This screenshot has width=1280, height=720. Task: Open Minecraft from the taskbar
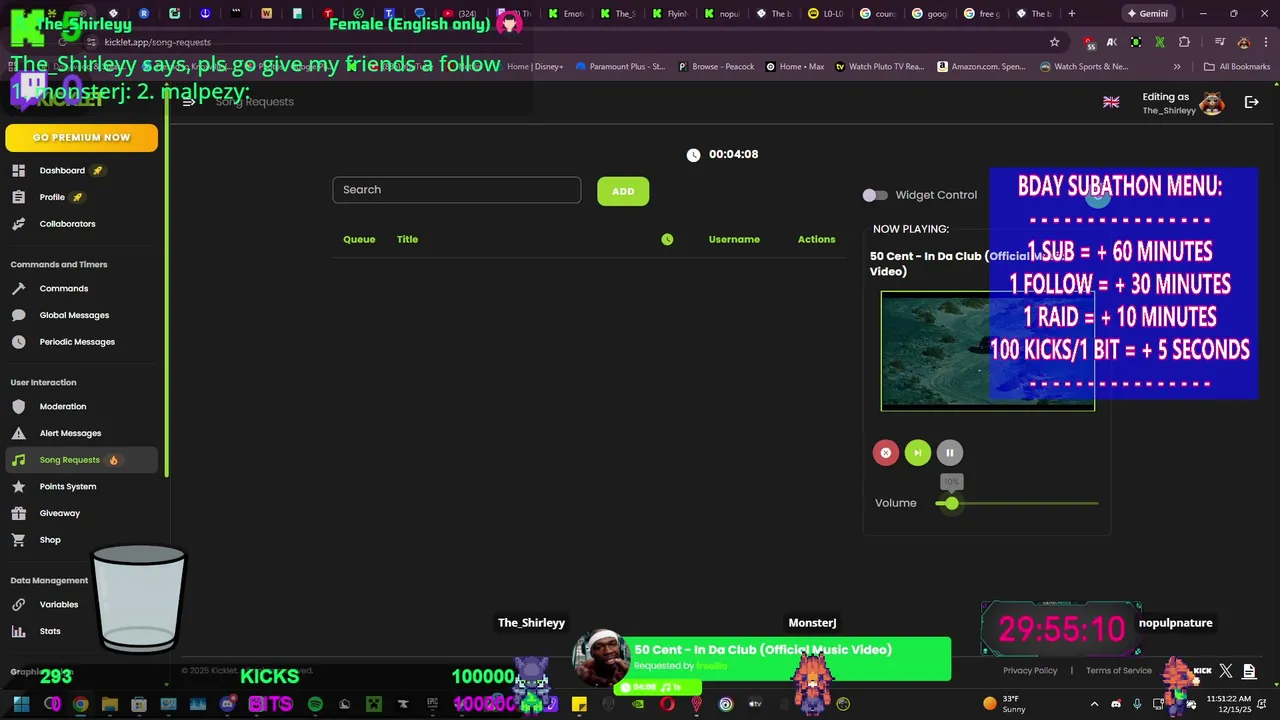373,704
